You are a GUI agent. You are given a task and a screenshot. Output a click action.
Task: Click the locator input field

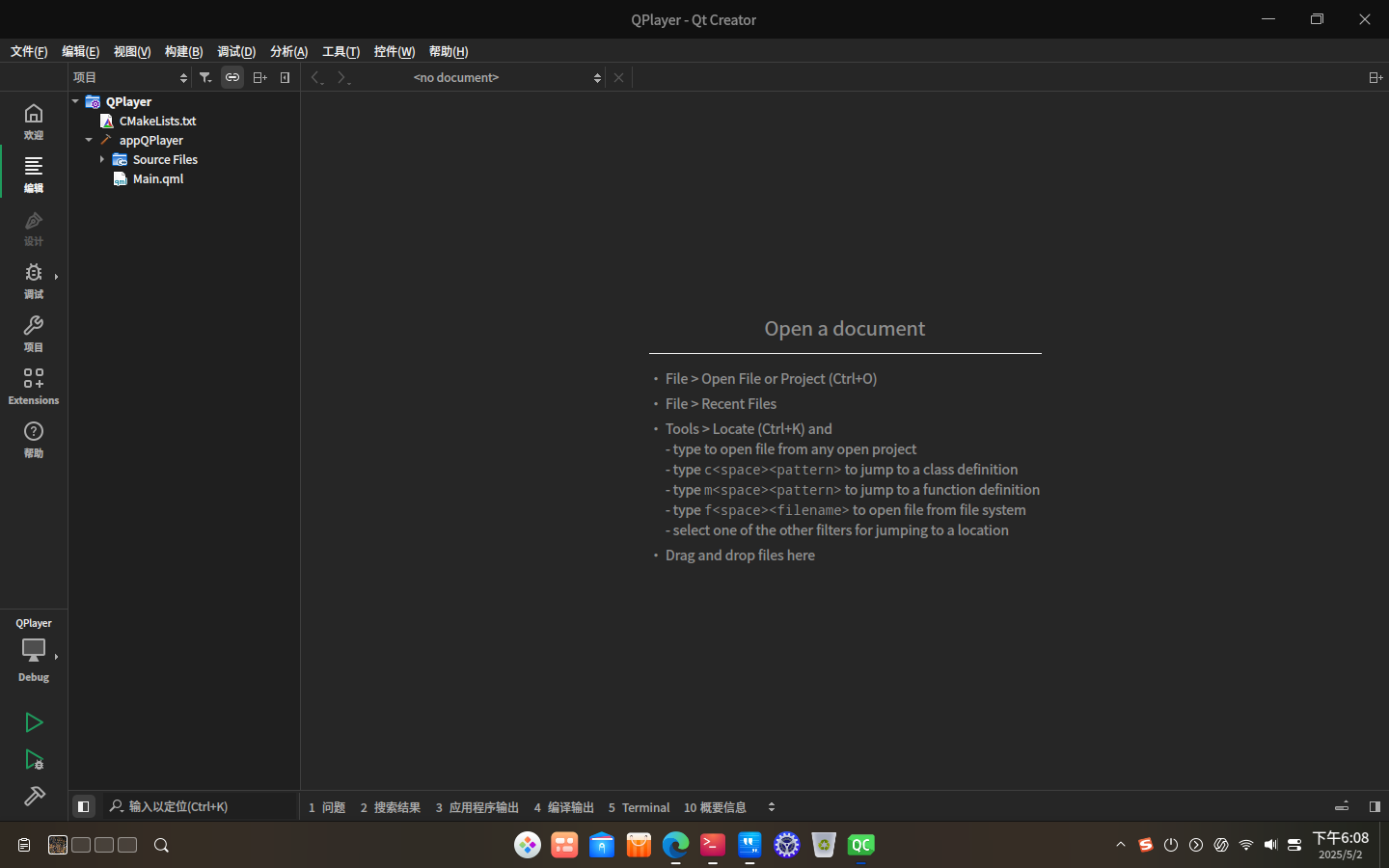(201, 806)
